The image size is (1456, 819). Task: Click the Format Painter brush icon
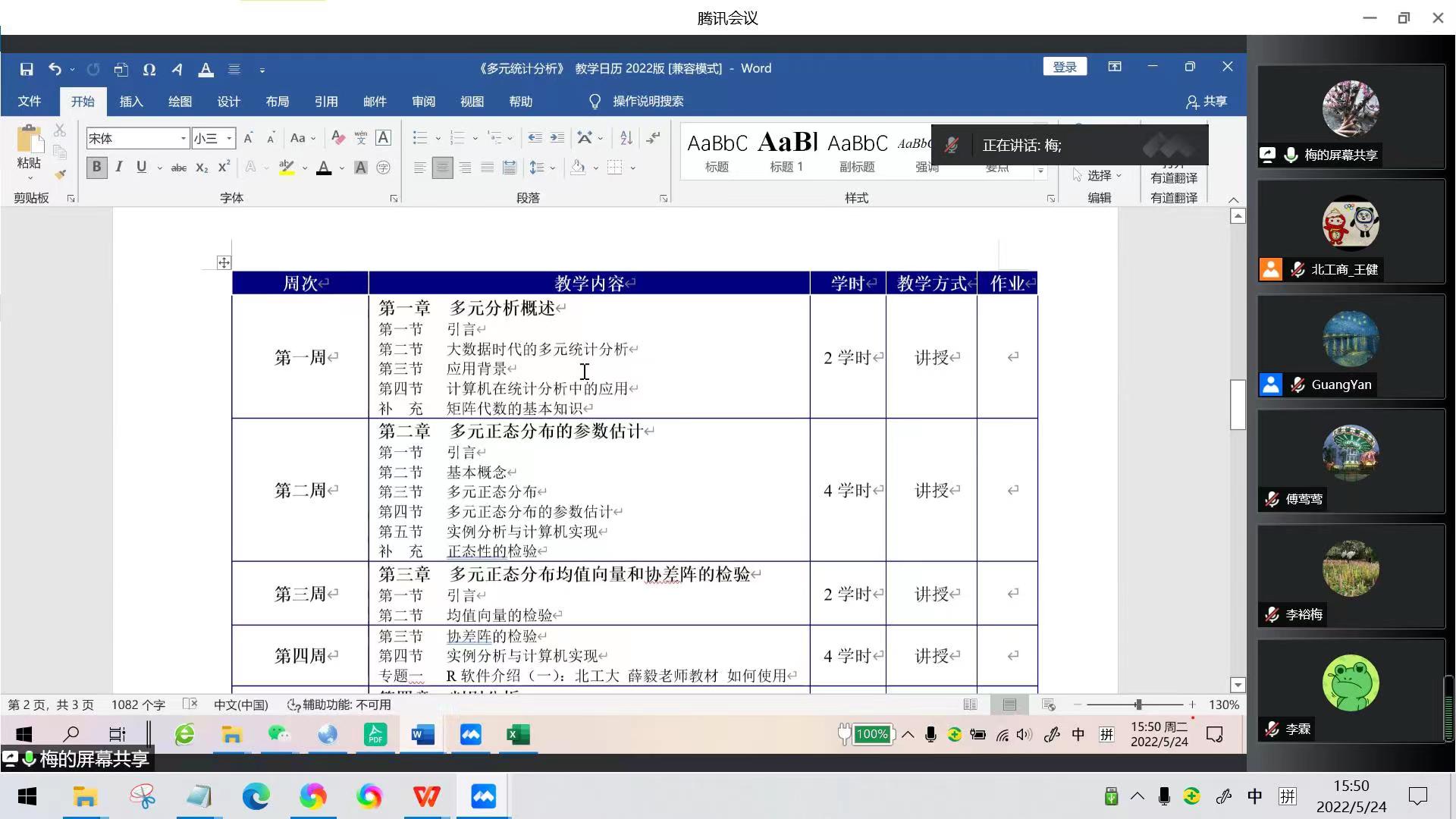pos(60,174)
